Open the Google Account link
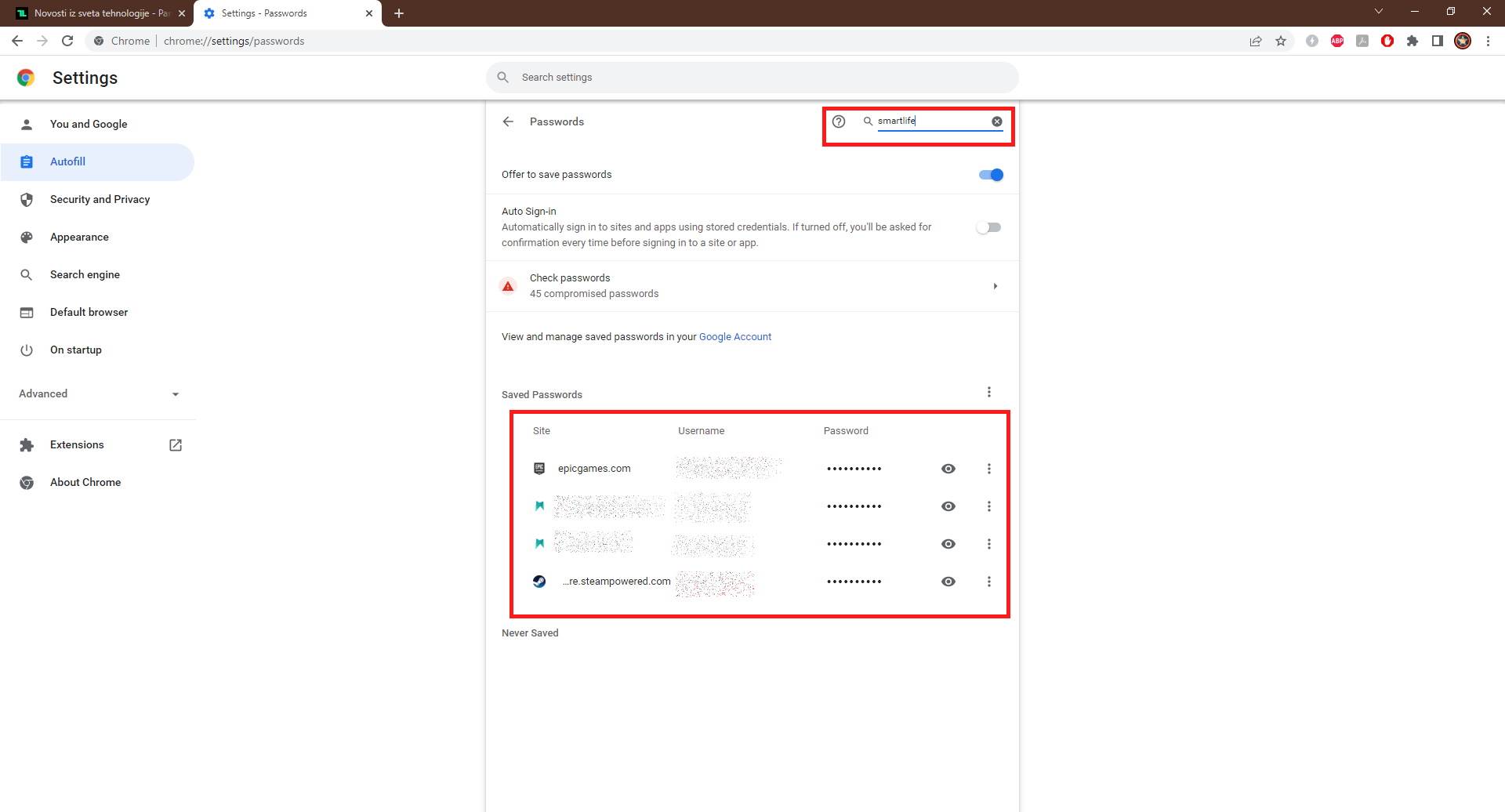The image size is (1505, 812). pyautogui.click(x=734, y=336)
